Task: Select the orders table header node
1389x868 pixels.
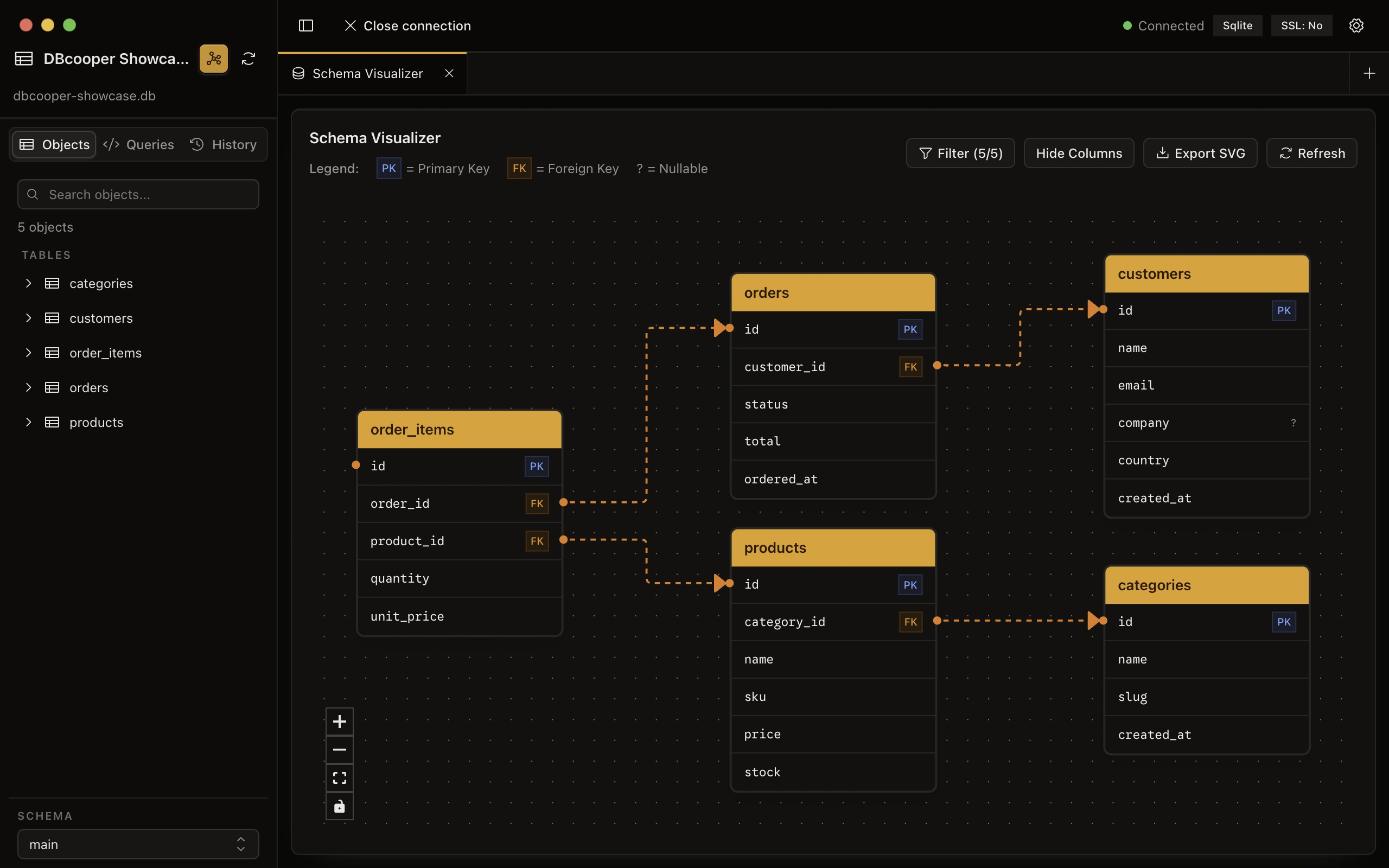Action: (x=833, y=293)
